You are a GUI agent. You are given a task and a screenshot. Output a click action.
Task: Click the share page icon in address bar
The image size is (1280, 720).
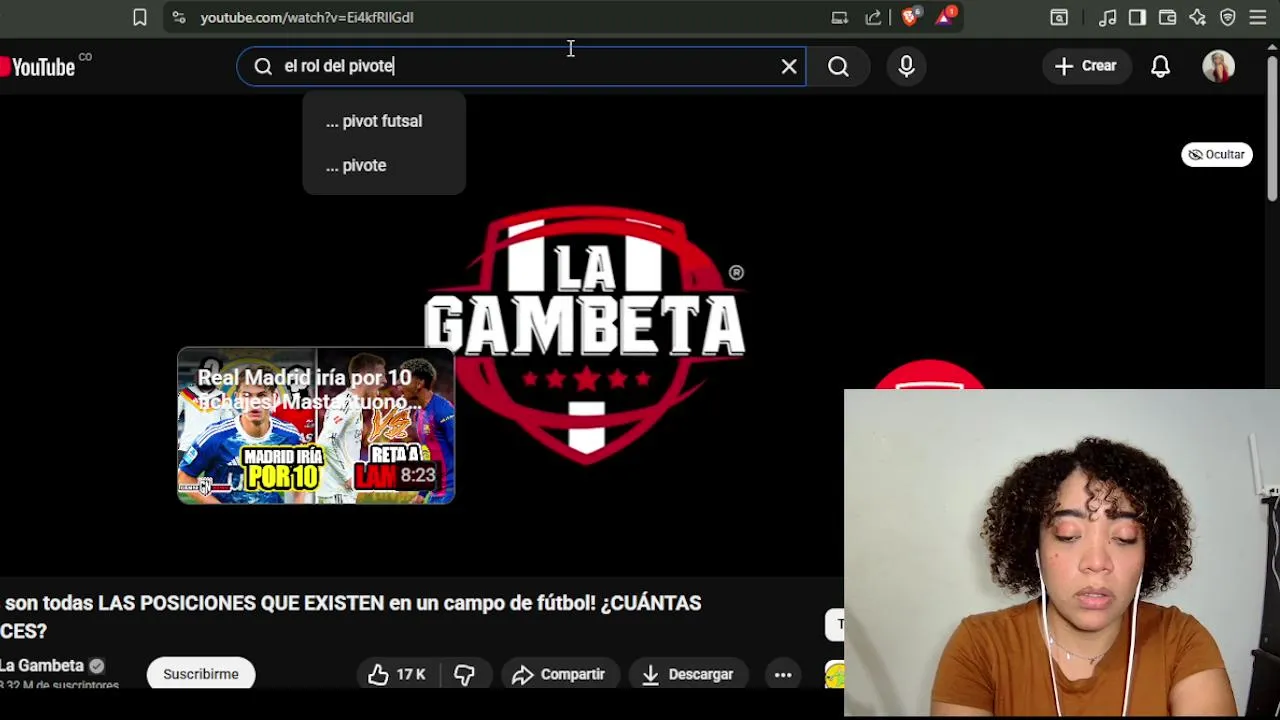(873, 17)
